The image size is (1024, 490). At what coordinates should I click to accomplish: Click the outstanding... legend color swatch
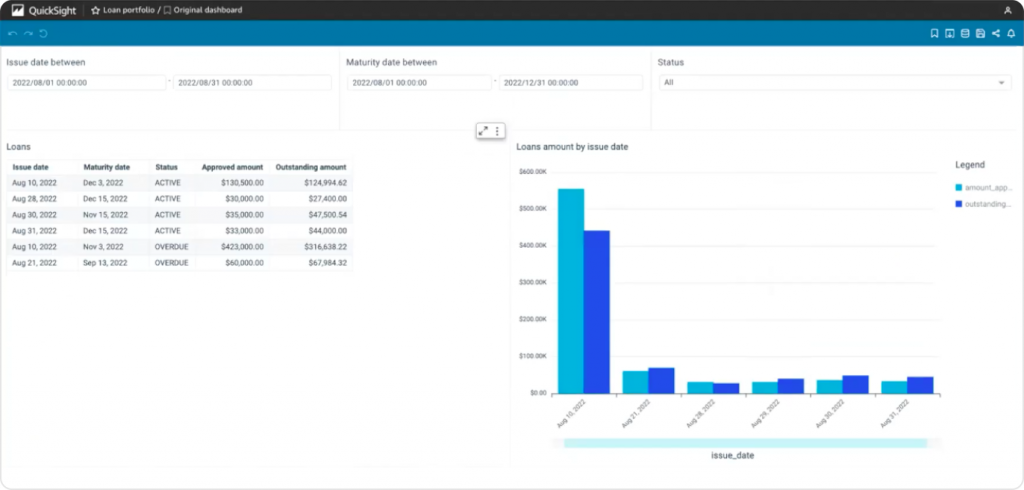[959, 204]
